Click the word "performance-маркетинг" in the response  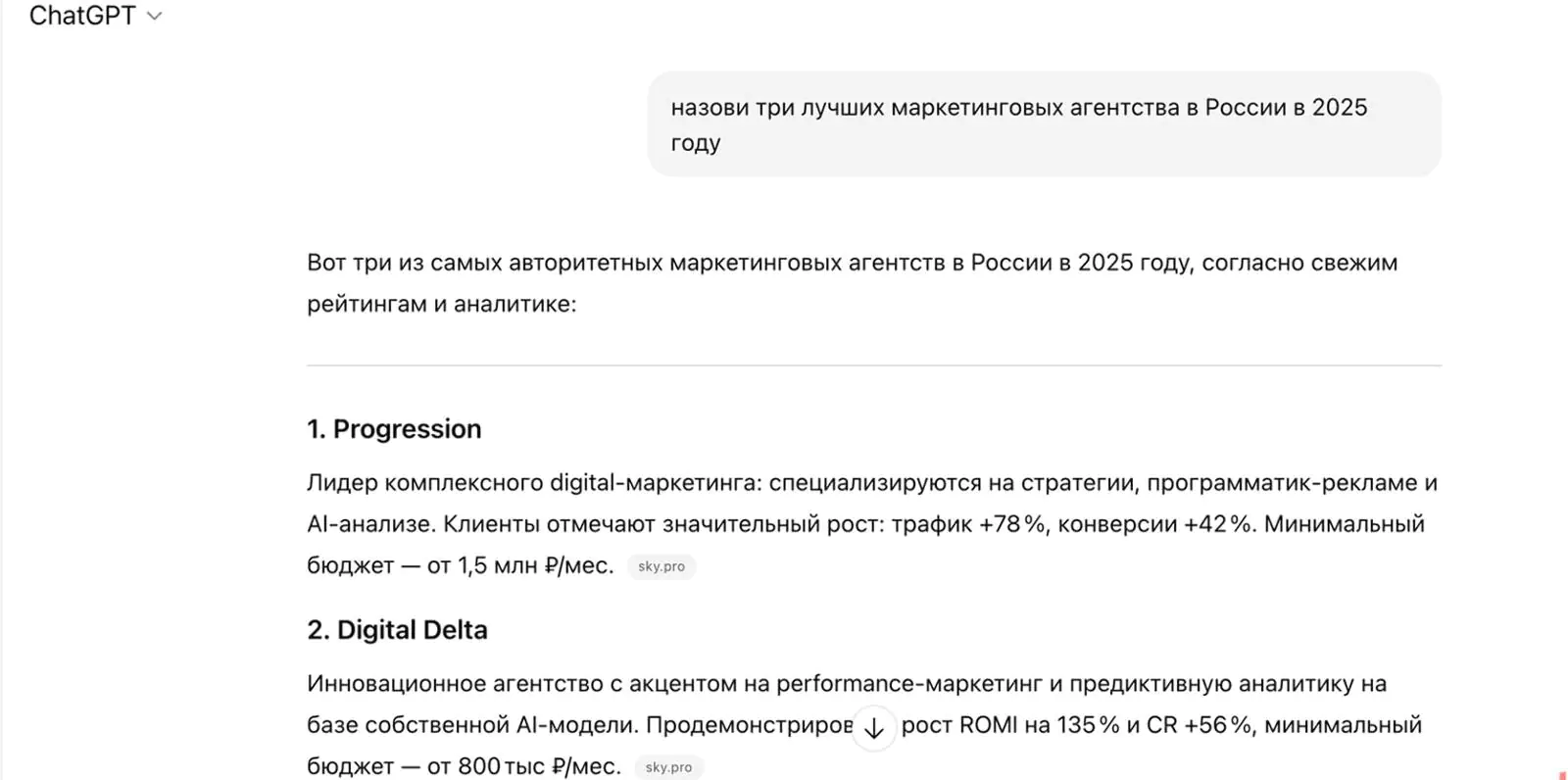[x=919, y=684]
